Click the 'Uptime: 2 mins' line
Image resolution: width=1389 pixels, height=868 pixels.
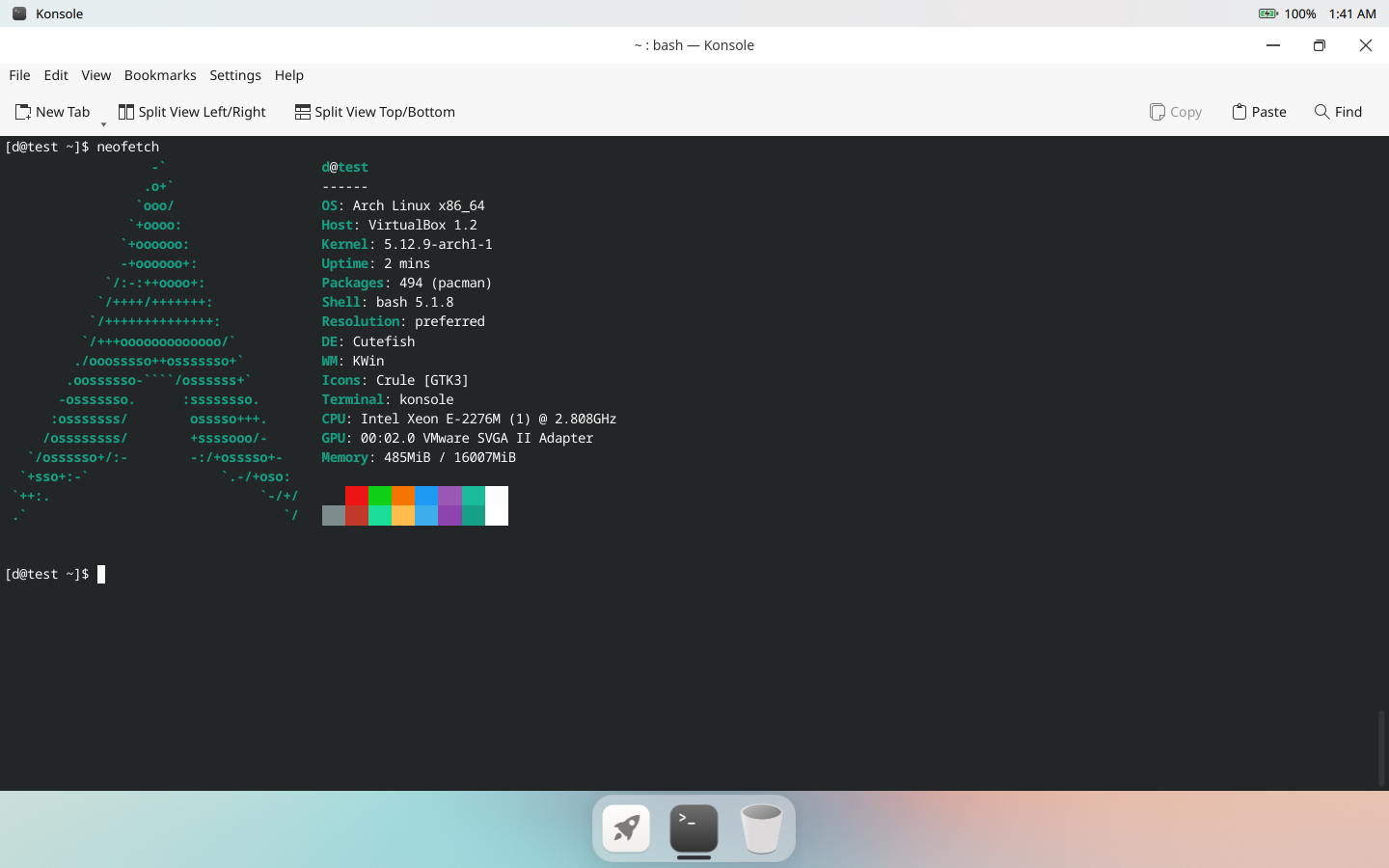point(376,263)
